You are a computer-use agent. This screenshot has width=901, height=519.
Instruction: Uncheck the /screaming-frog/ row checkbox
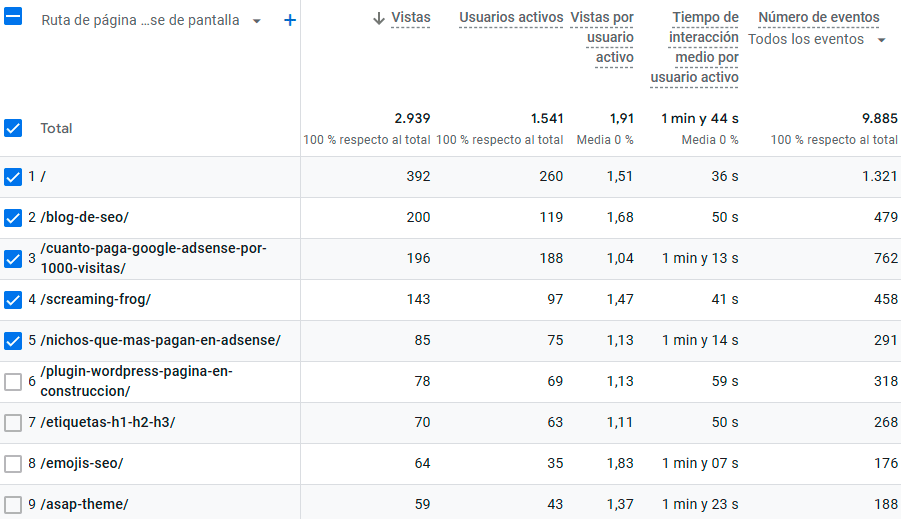13,300
